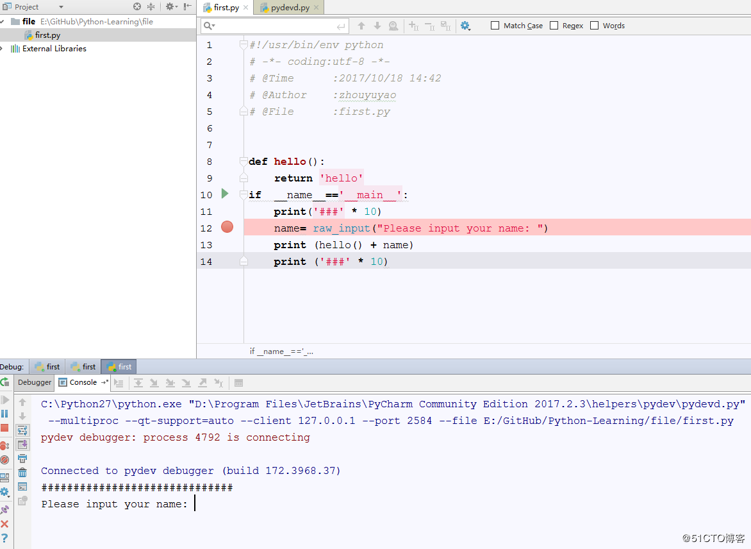The width and height of the screenshot is (751, 549).
Task: Close the pydevd.py editor tab
Action: pyautogui.click(x=316, y=8)
